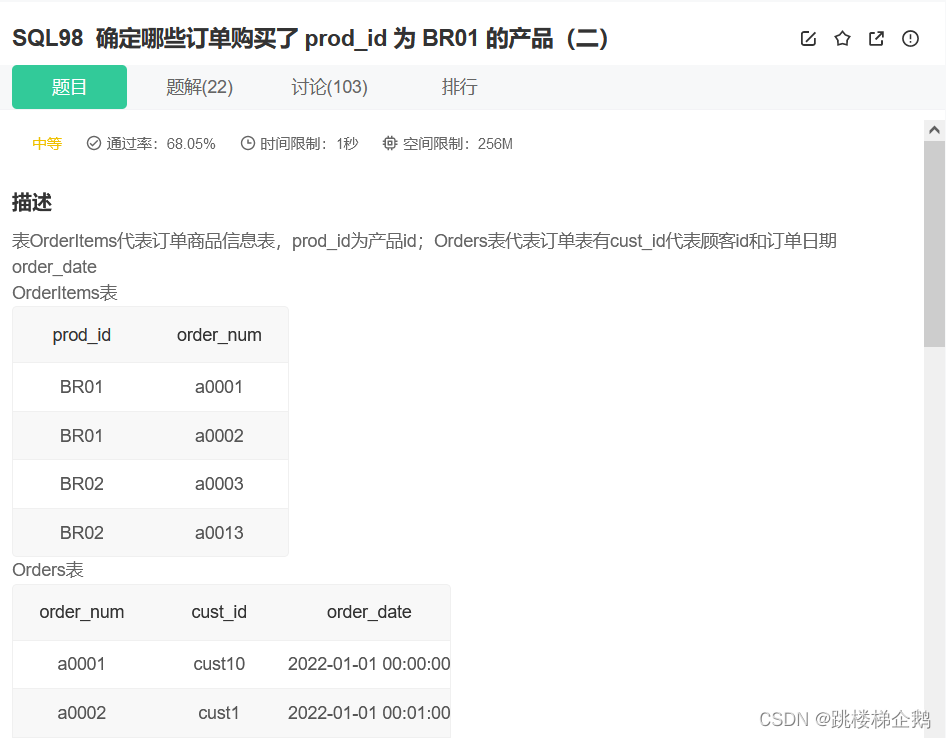946x738 pixels.
Task: Click the Orders表 label
Action: point(48,570)
